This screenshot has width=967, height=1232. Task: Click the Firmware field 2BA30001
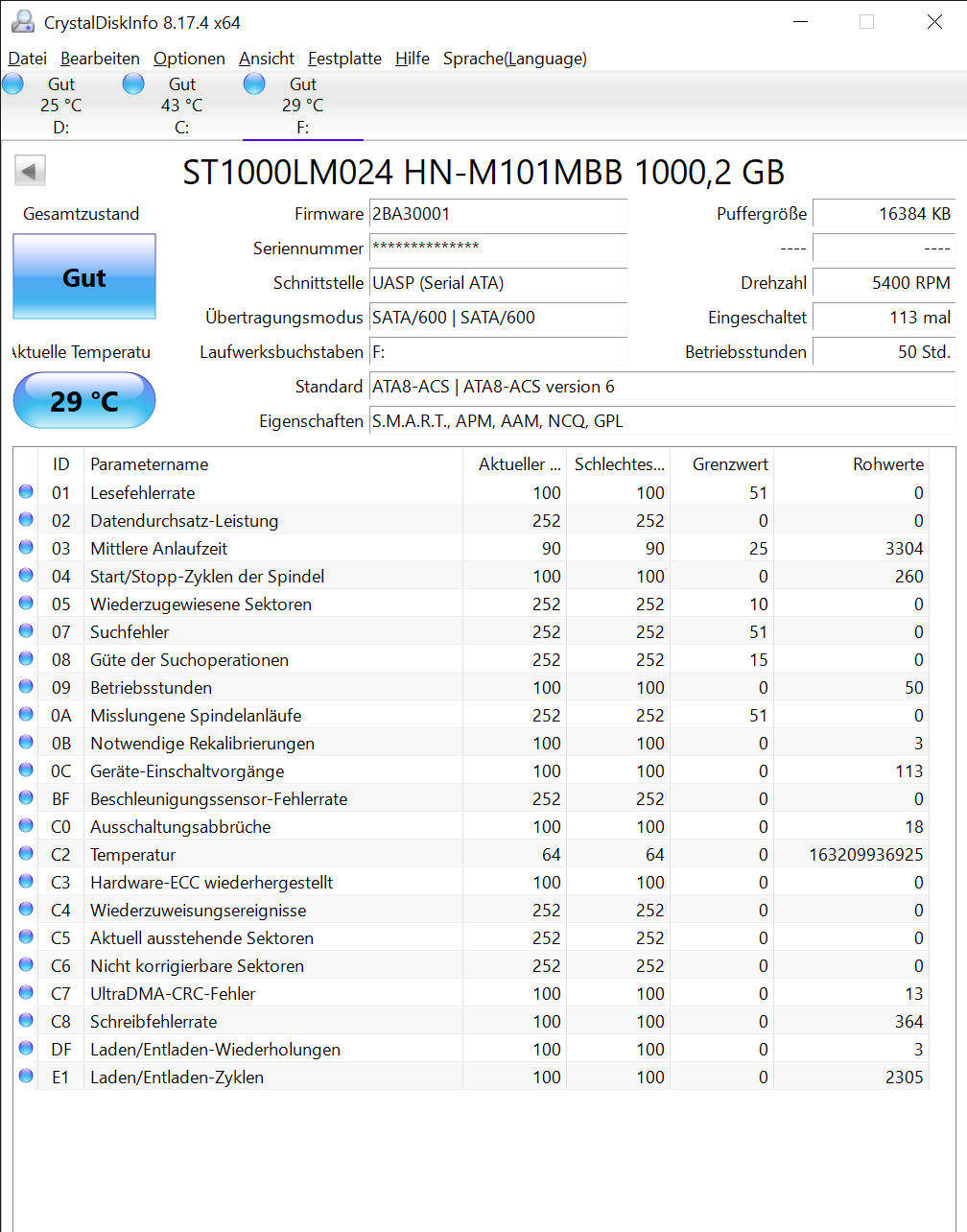coord(499,214)
